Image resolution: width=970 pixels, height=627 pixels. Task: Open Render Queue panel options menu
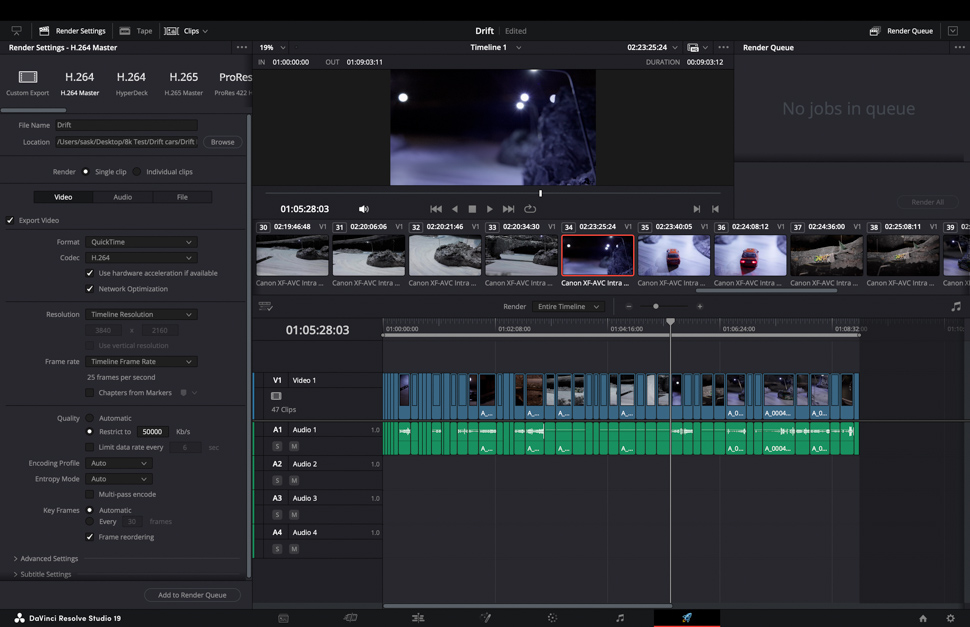(959, 48)
